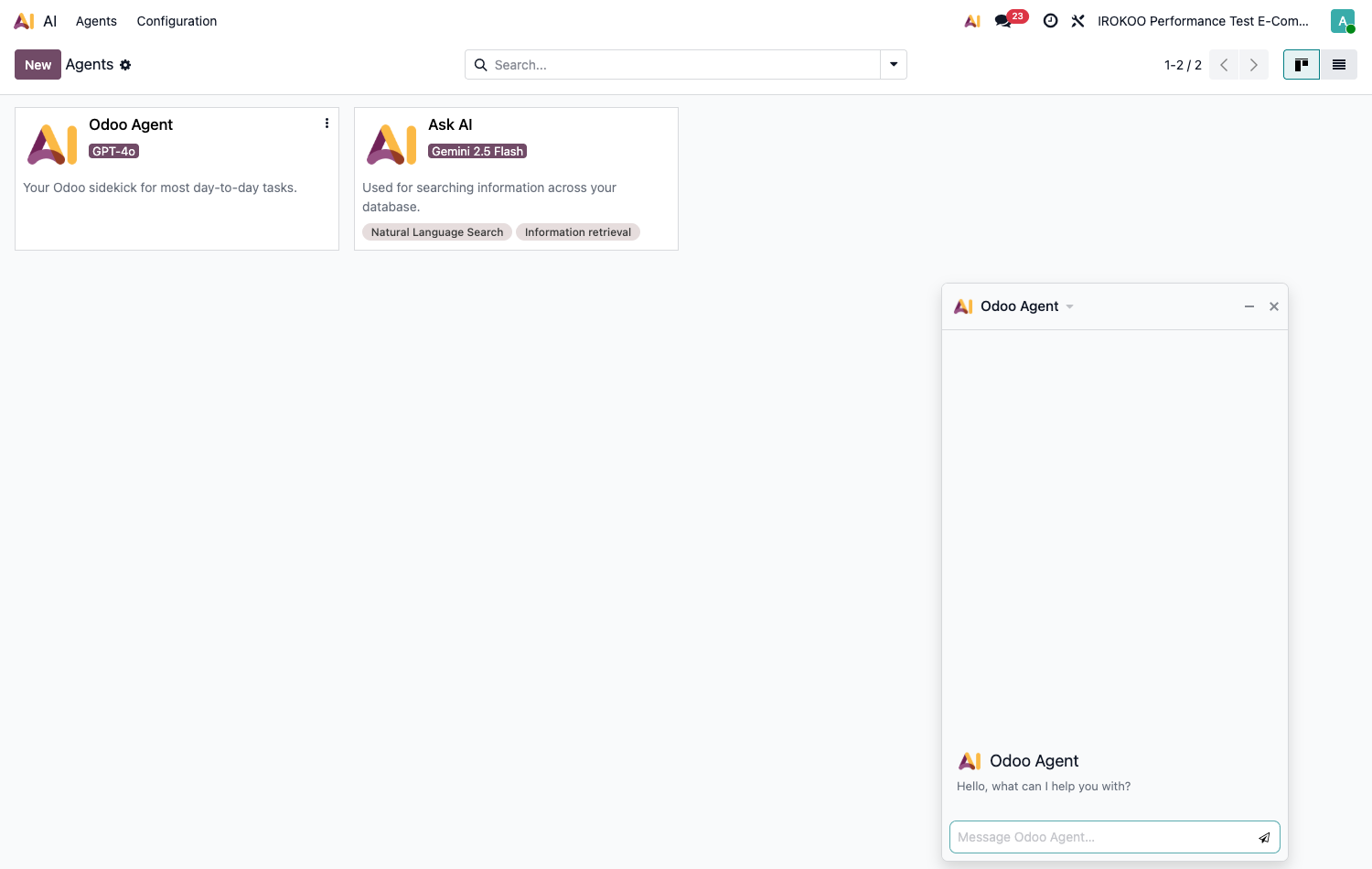This screenshot has height=869, width=1372.
Task: Minimize the Odoo Agent chat window
Action: point(1249,306)
